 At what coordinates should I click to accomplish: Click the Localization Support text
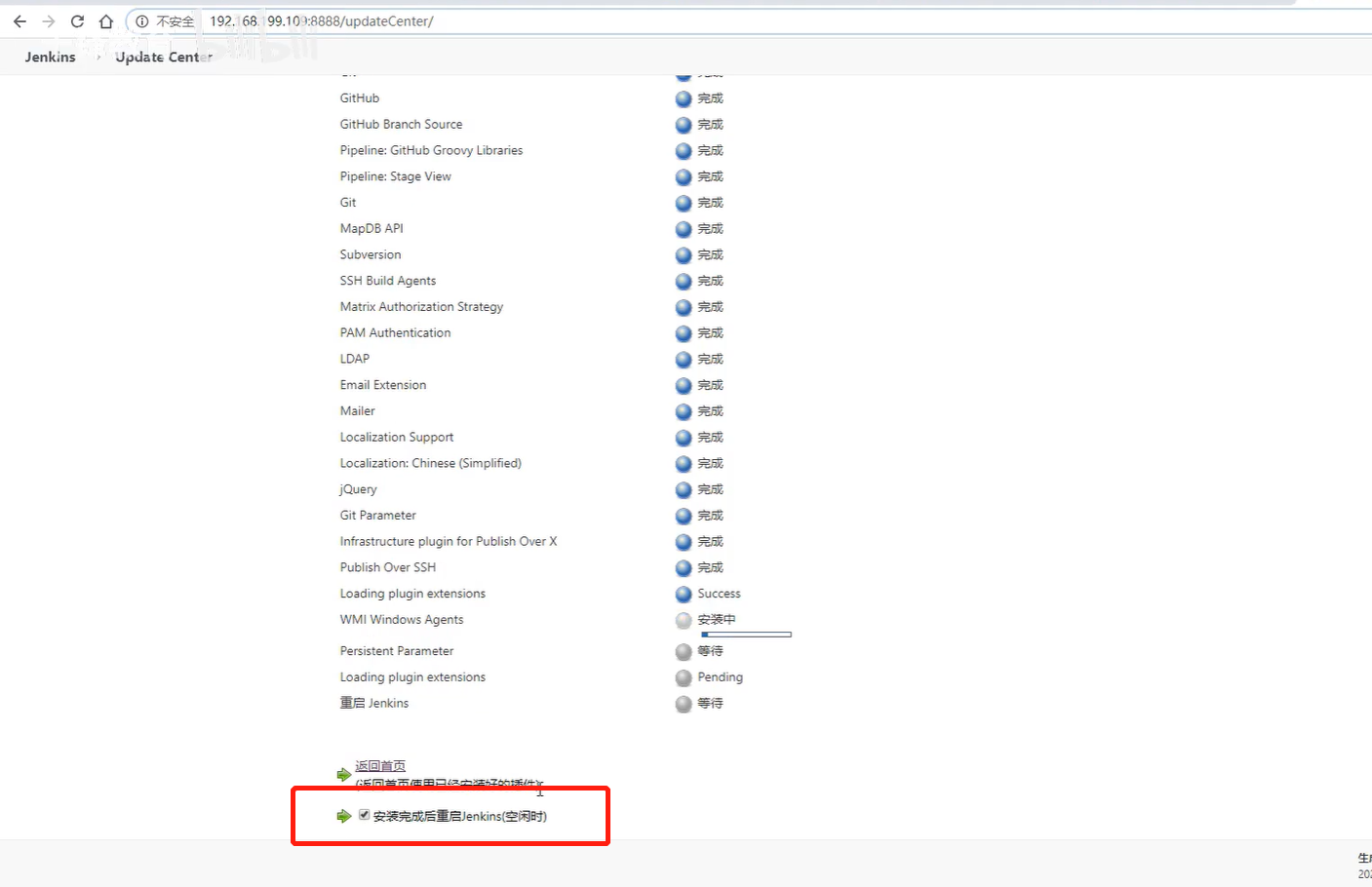click(397, 438)
